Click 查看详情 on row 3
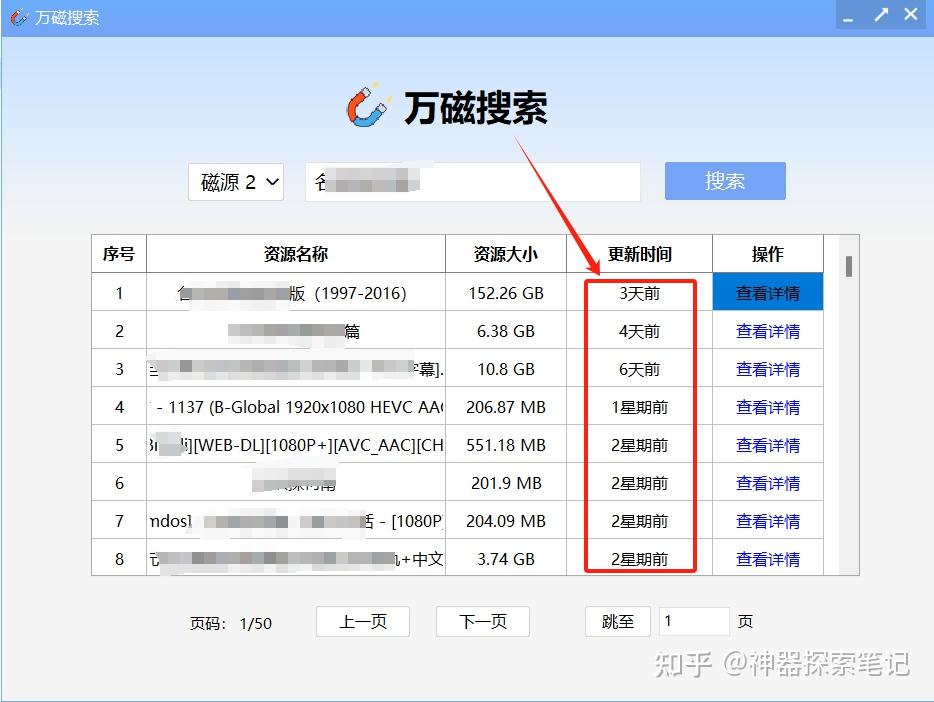This screenshot has width=934, height=702. (767, 368)
